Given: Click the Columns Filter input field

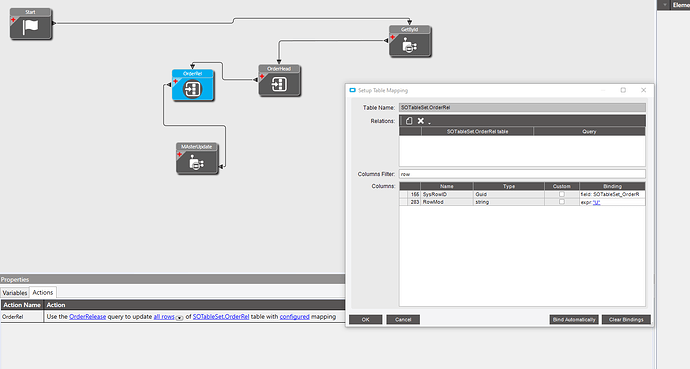Looking at the screenshot, I should (x=522, y=174).
